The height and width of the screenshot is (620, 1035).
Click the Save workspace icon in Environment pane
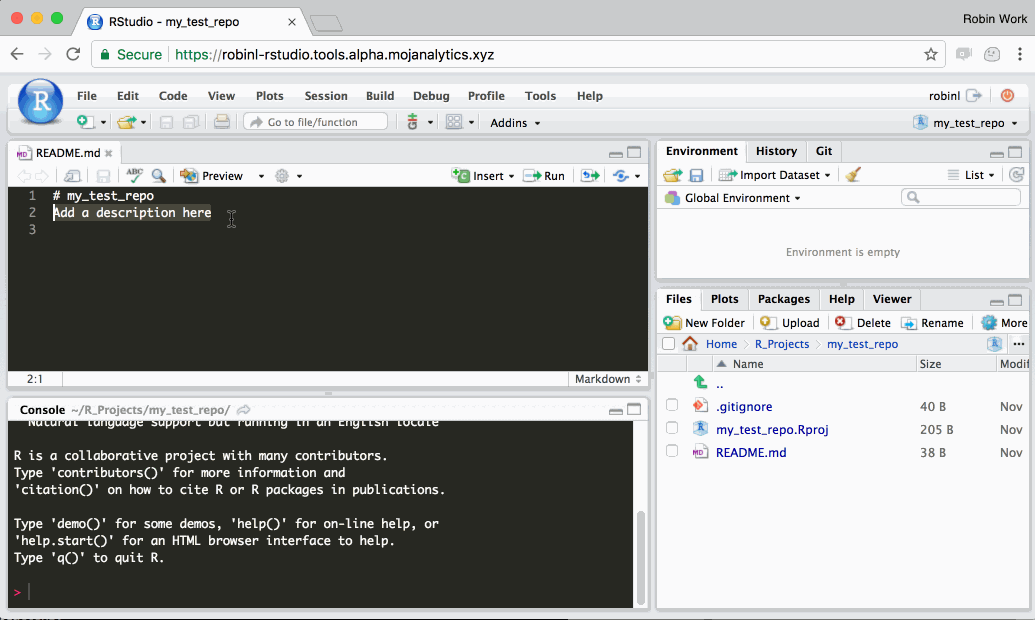coord(696,175)
